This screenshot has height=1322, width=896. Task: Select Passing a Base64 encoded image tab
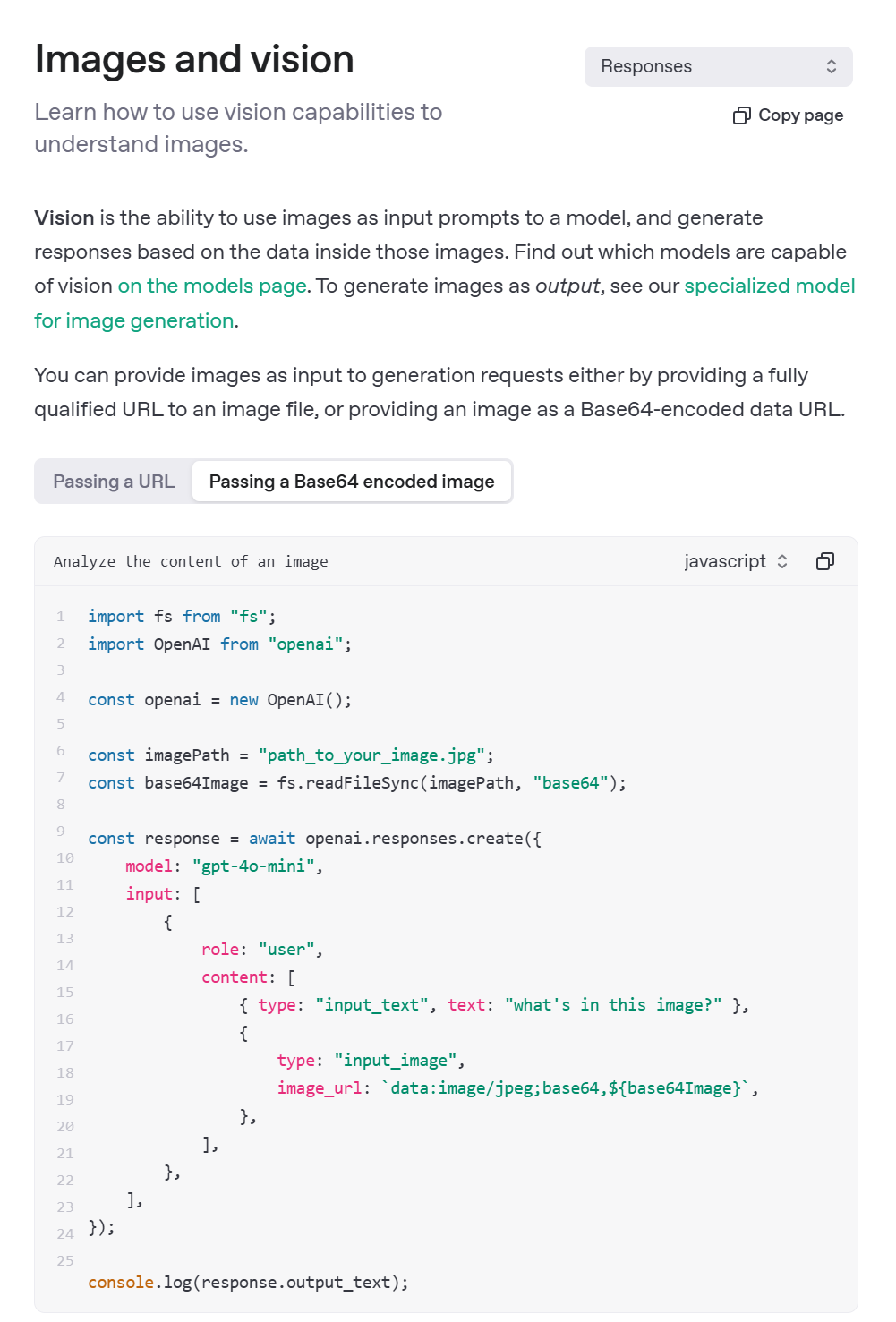coord(351,482)
